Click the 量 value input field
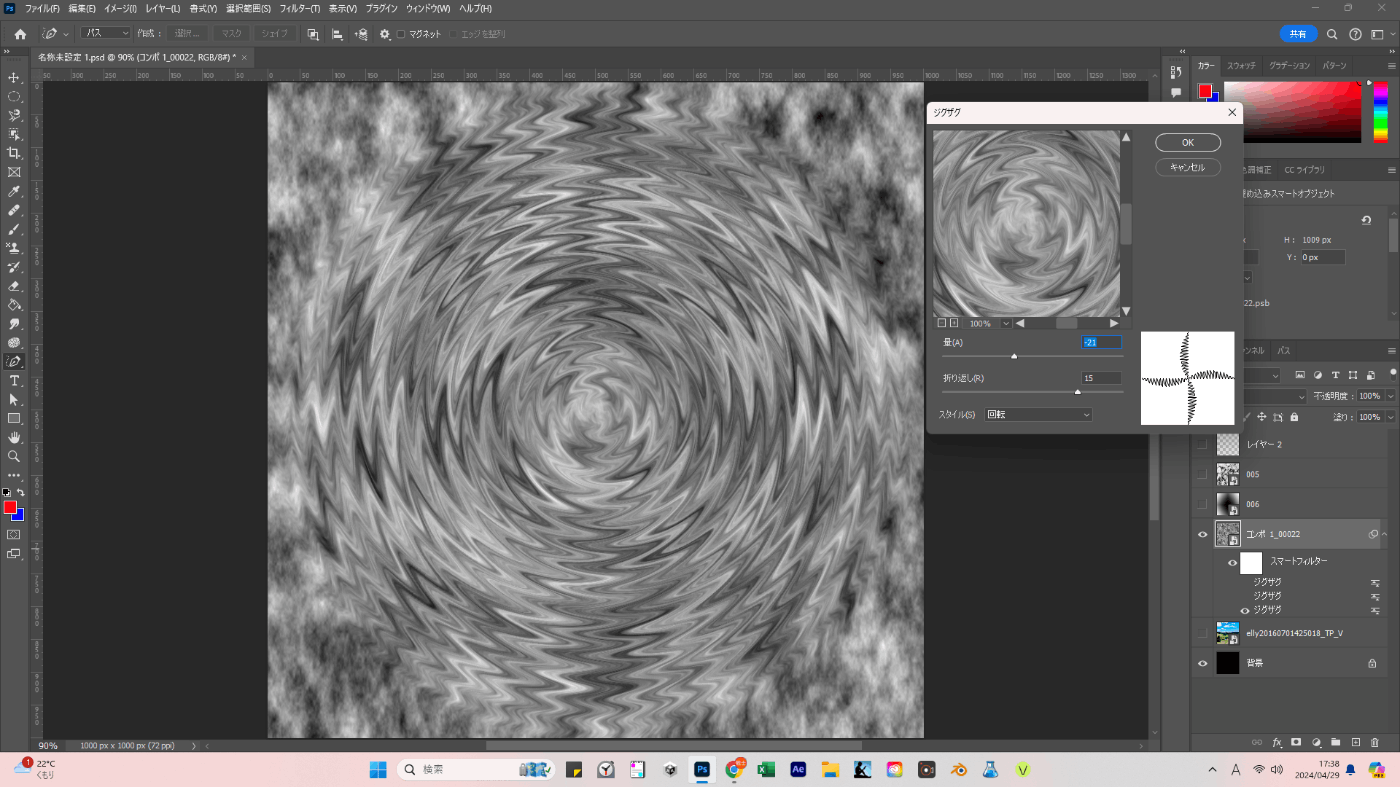 click(x=1101, y=343)
